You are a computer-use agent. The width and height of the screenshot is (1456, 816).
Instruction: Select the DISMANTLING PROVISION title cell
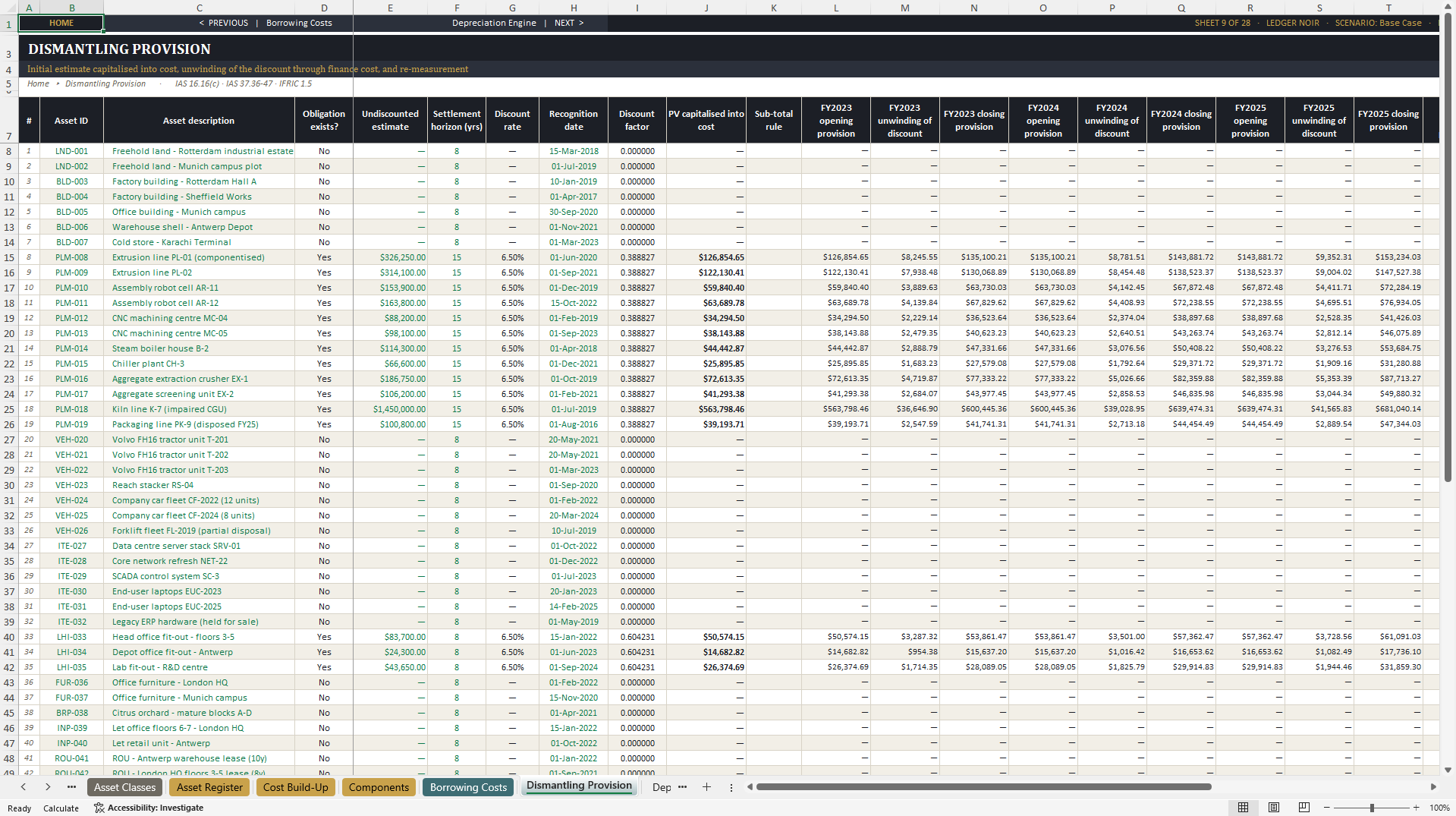click(119, 49)
